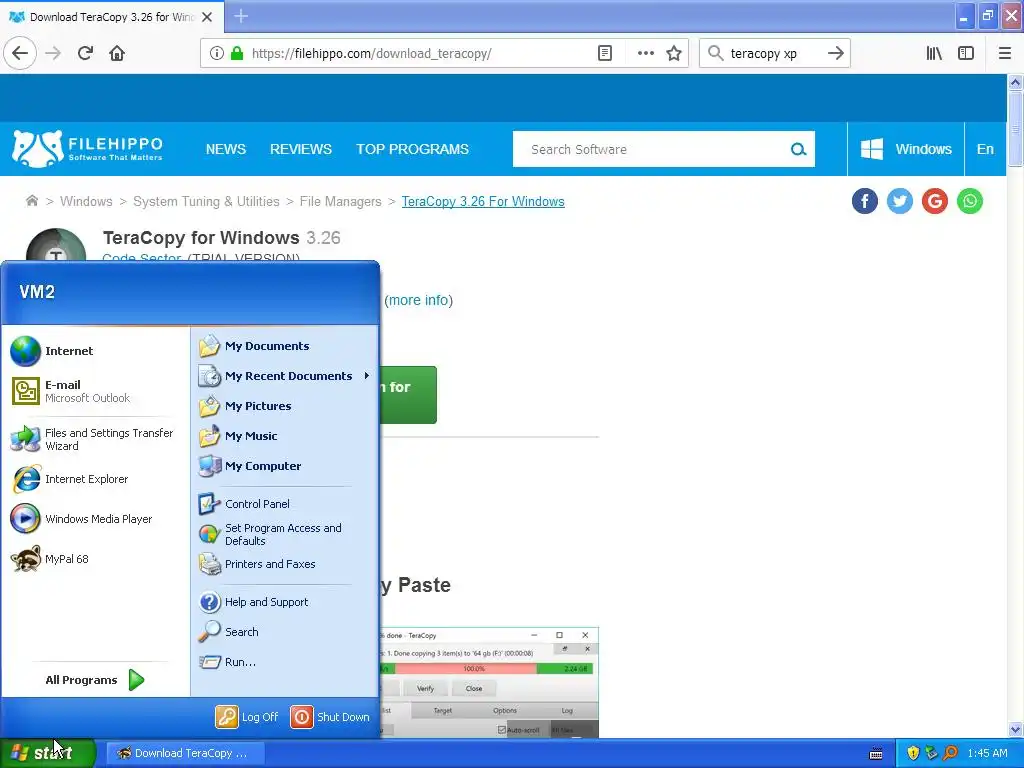The height and width of the screenshot is (768, 1024).
Task: Click the TeraCopy screenshot thumbnail
Action: pos(489,682)
